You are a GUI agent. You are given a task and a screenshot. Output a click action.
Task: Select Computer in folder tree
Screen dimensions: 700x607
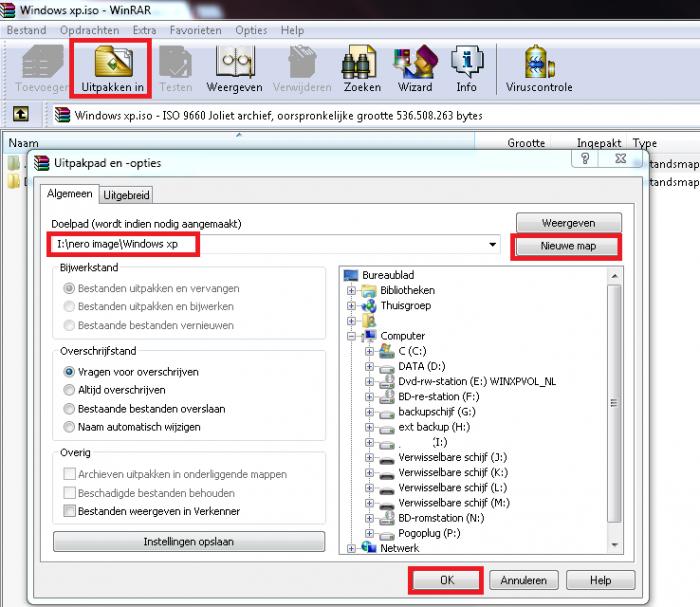pos(402,336)
